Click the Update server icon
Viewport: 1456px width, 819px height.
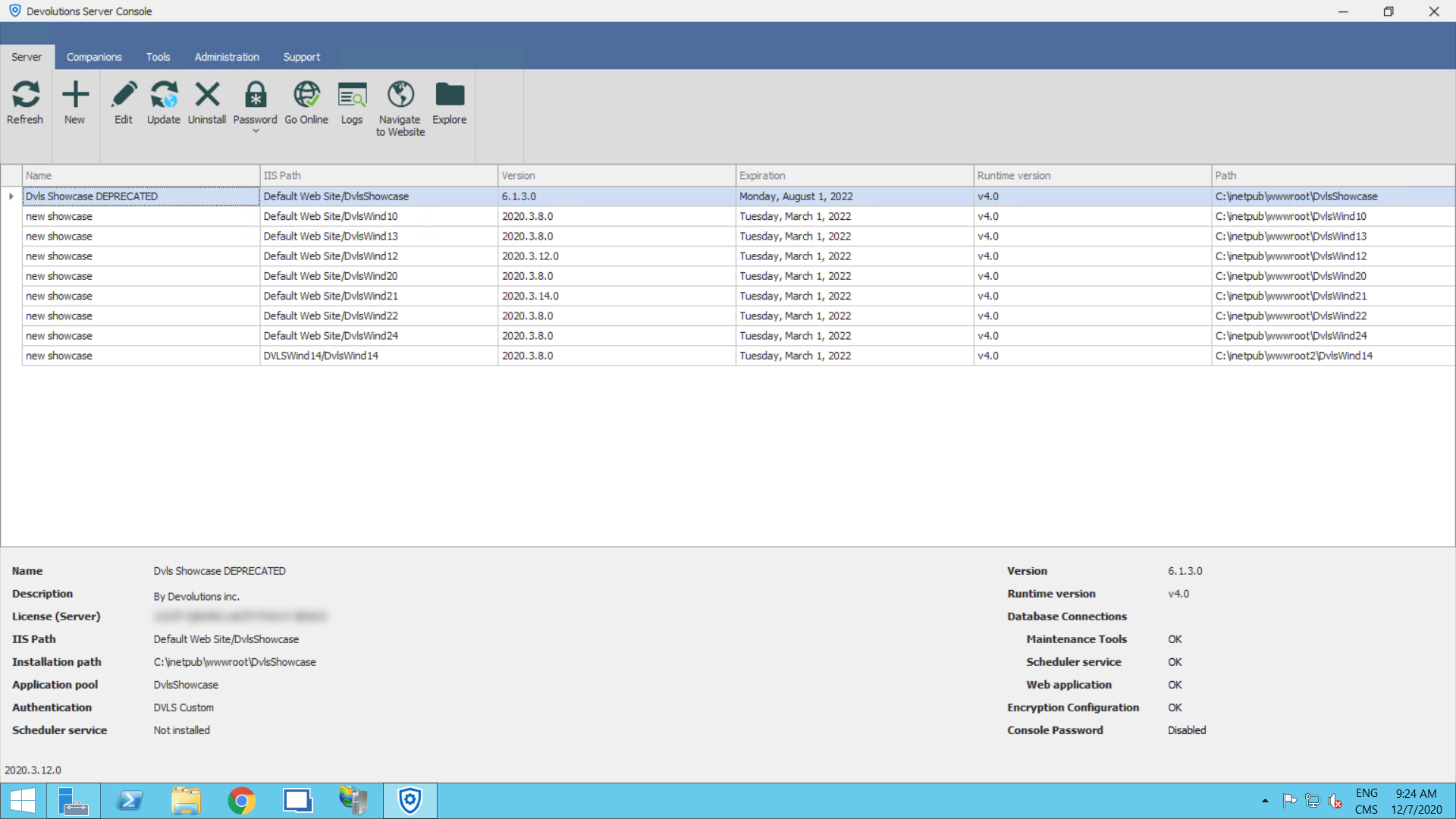(164, 96)
